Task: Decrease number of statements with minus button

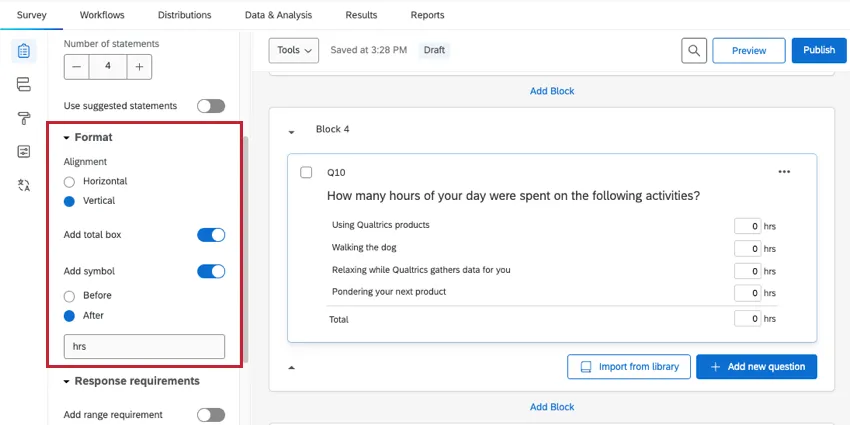Action: (77, 66)
